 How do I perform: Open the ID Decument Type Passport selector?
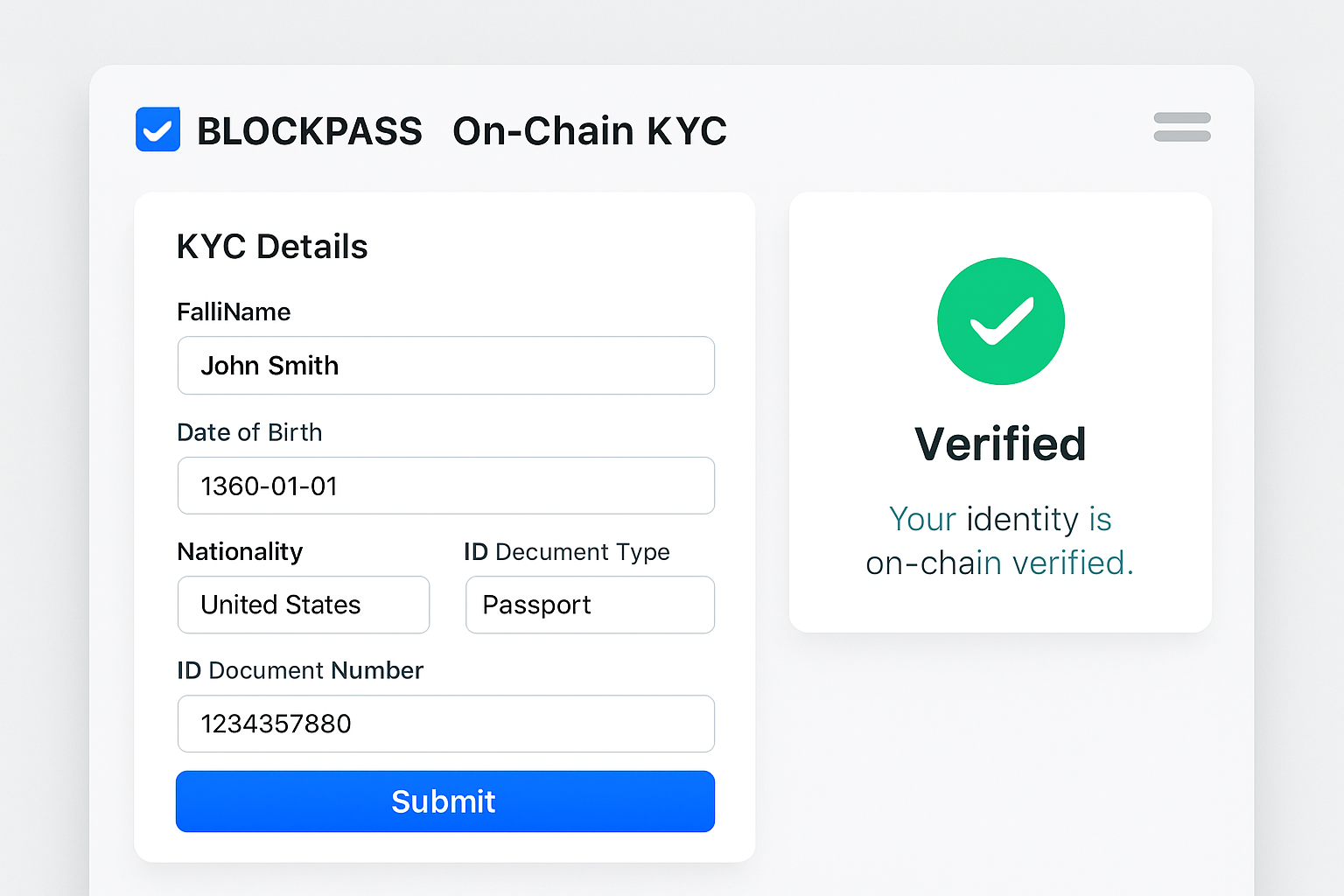click(589, 605)
